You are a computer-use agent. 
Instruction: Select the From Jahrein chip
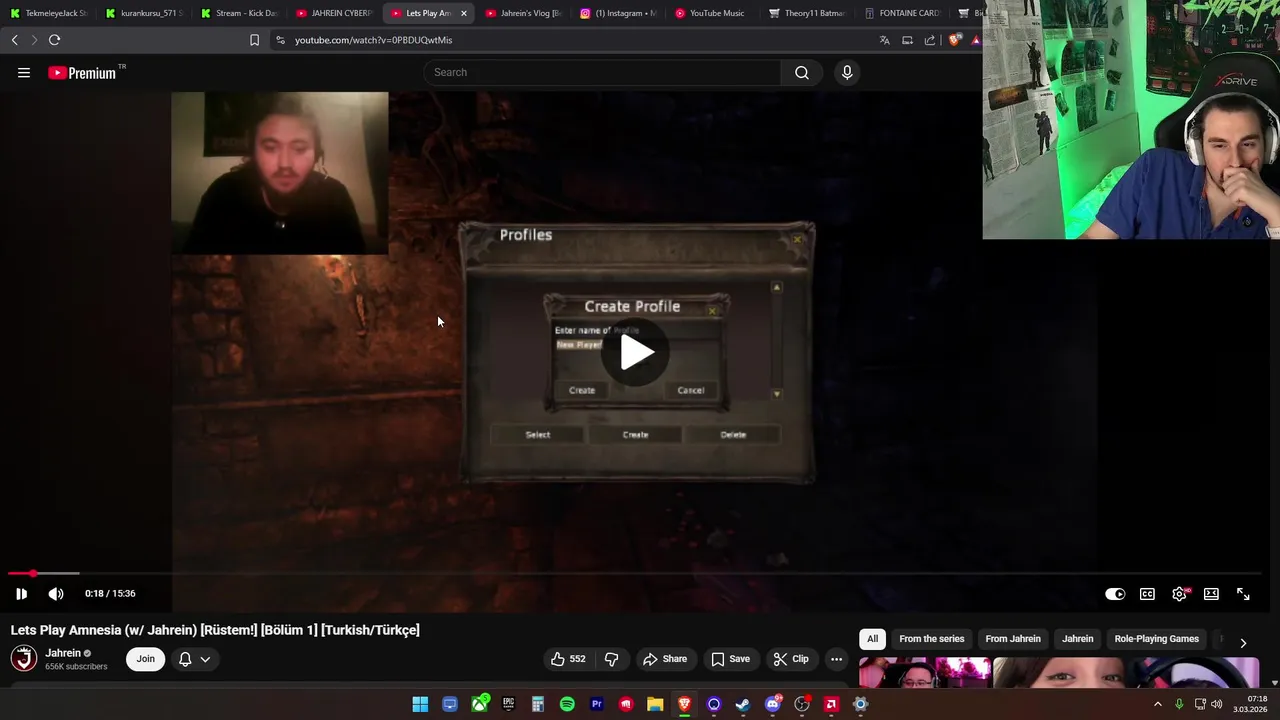point(1013,639)
